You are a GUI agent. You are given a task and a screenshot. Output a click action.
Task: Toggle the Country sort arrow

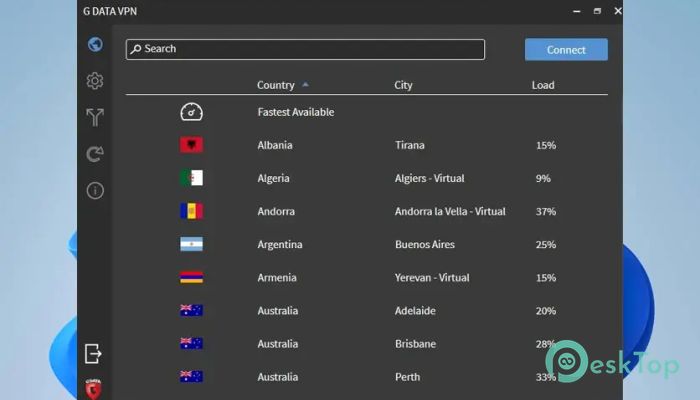click(x=305, y=84)
